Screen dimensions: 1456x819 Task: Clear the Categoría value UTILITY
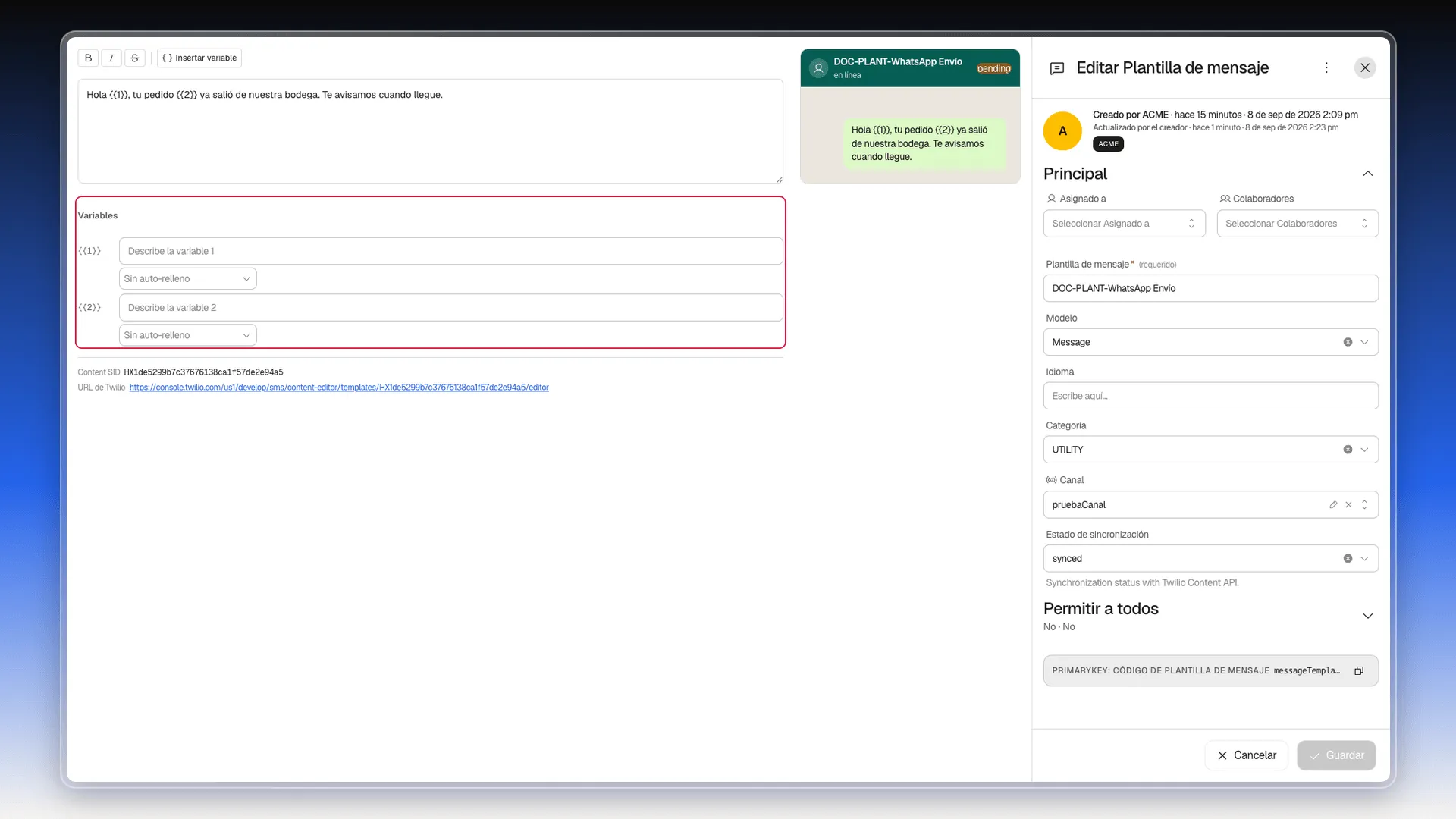[1348, 450]
